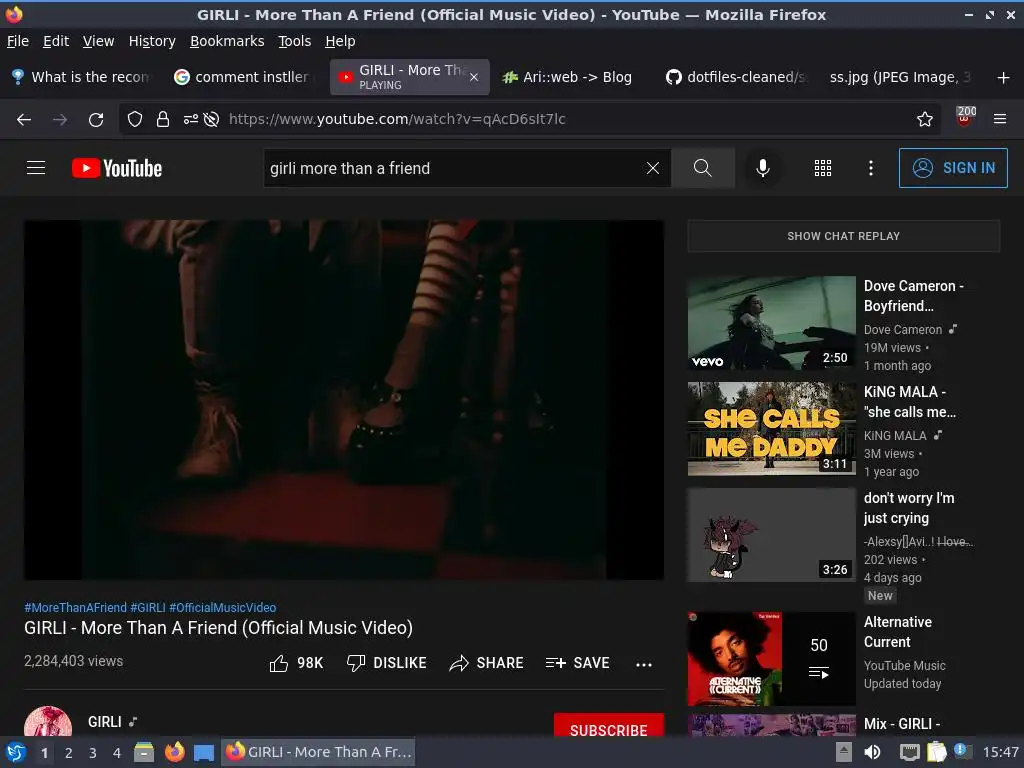Image resolution: width=1024 pixels, height=768 pixels.
Task: Open the #MoreThanAFriend hashtag link
Action: [x=75, y=607]
